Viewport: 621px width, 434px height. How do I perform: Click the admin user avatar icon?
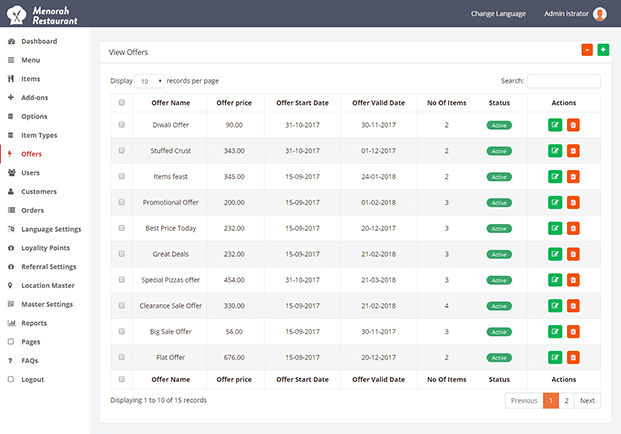tap(600, 14)
